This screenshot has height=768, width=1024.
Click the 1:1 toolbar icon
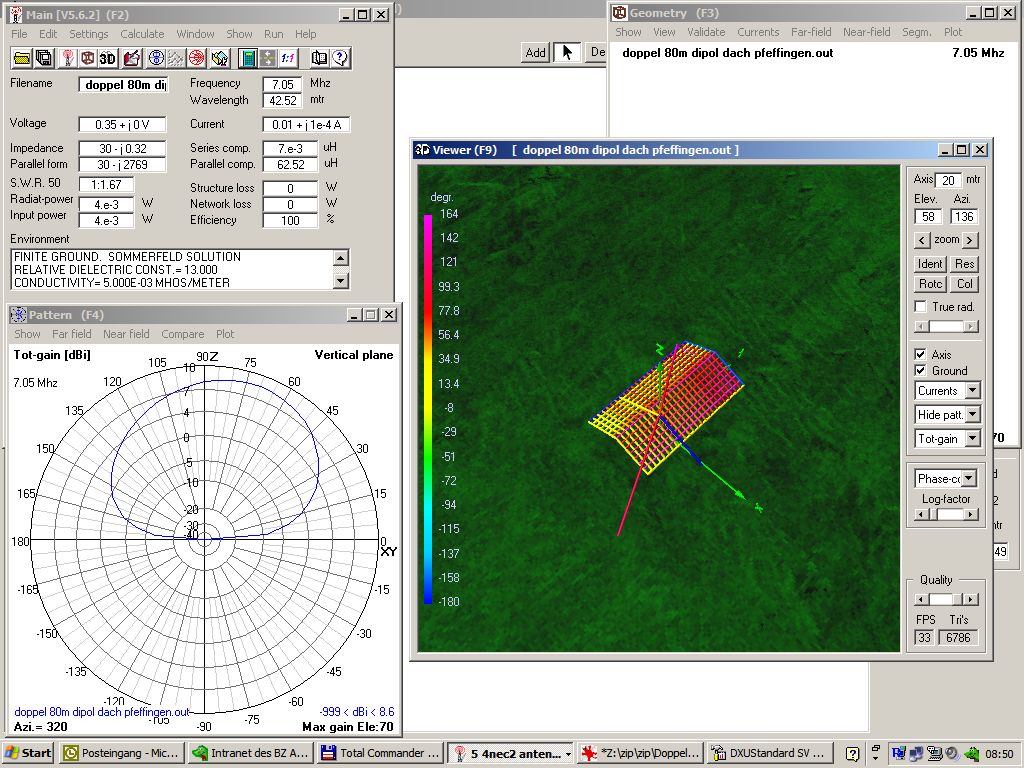pyautogui.click(x=287, y=58)
